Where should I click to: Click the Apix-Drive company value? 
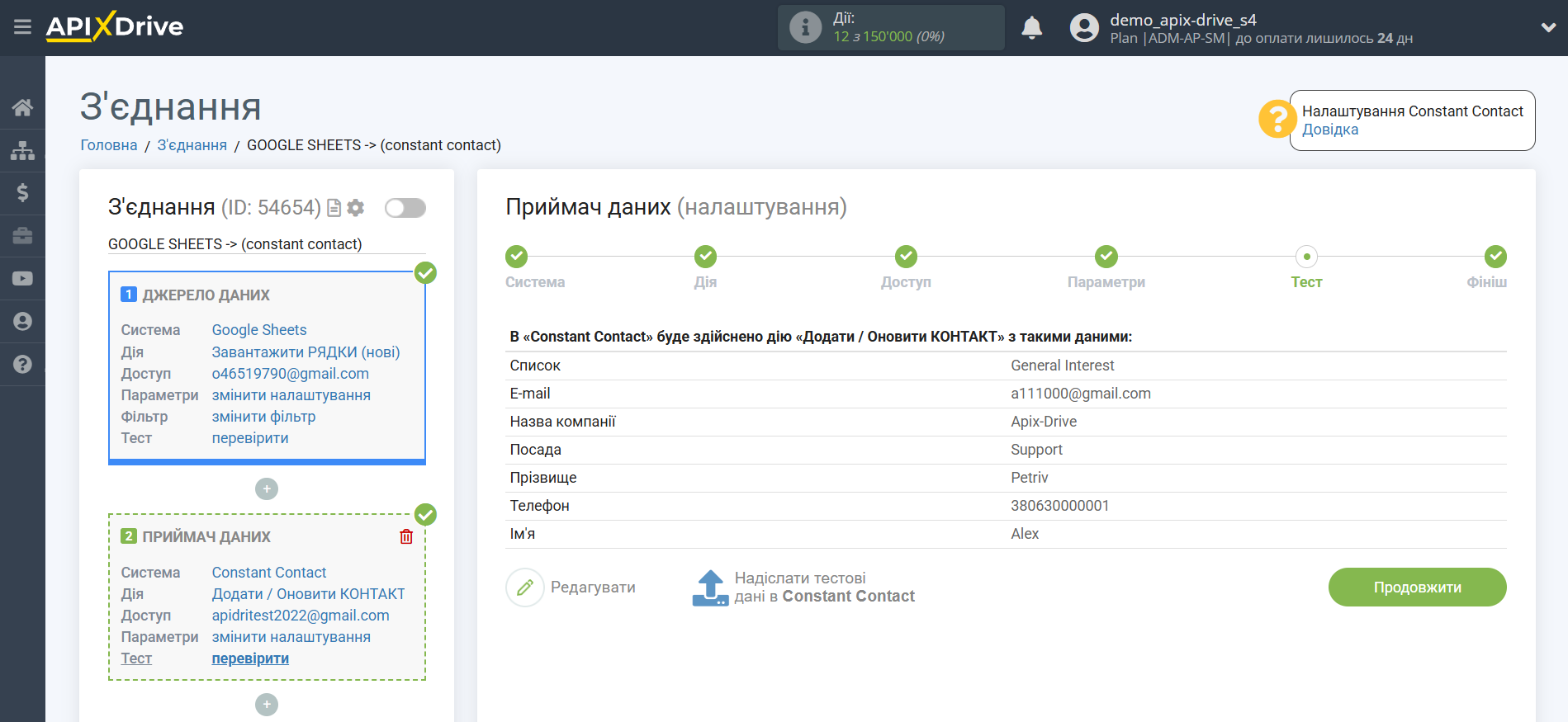point(1044,422)
